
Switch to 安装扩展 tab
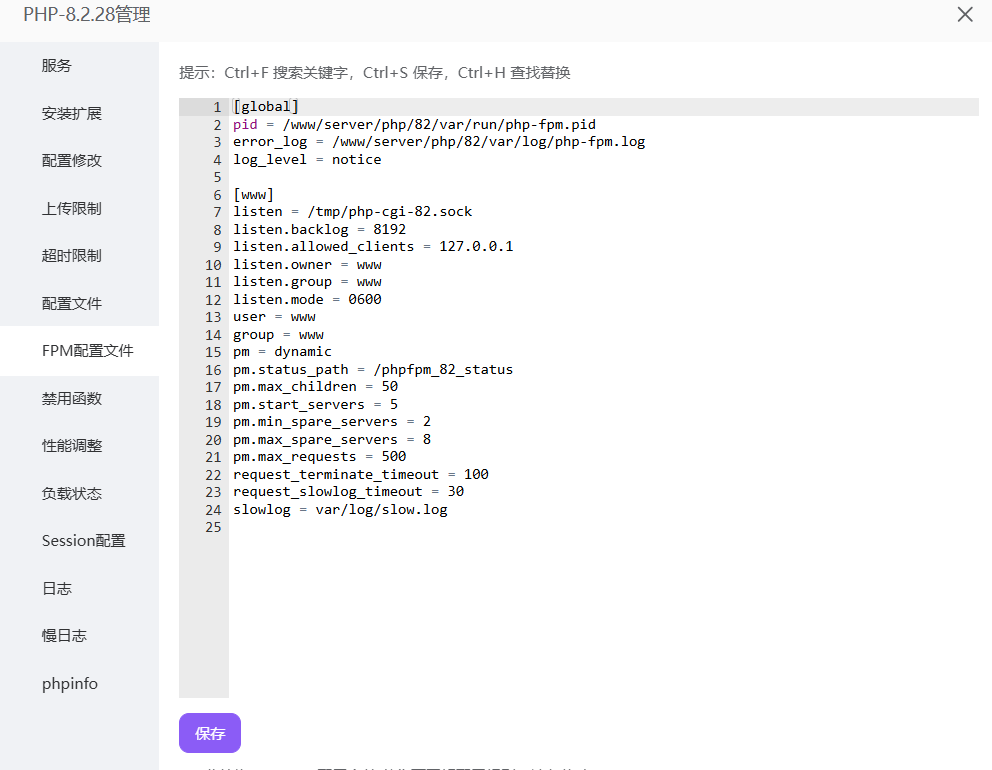point(72,113)
